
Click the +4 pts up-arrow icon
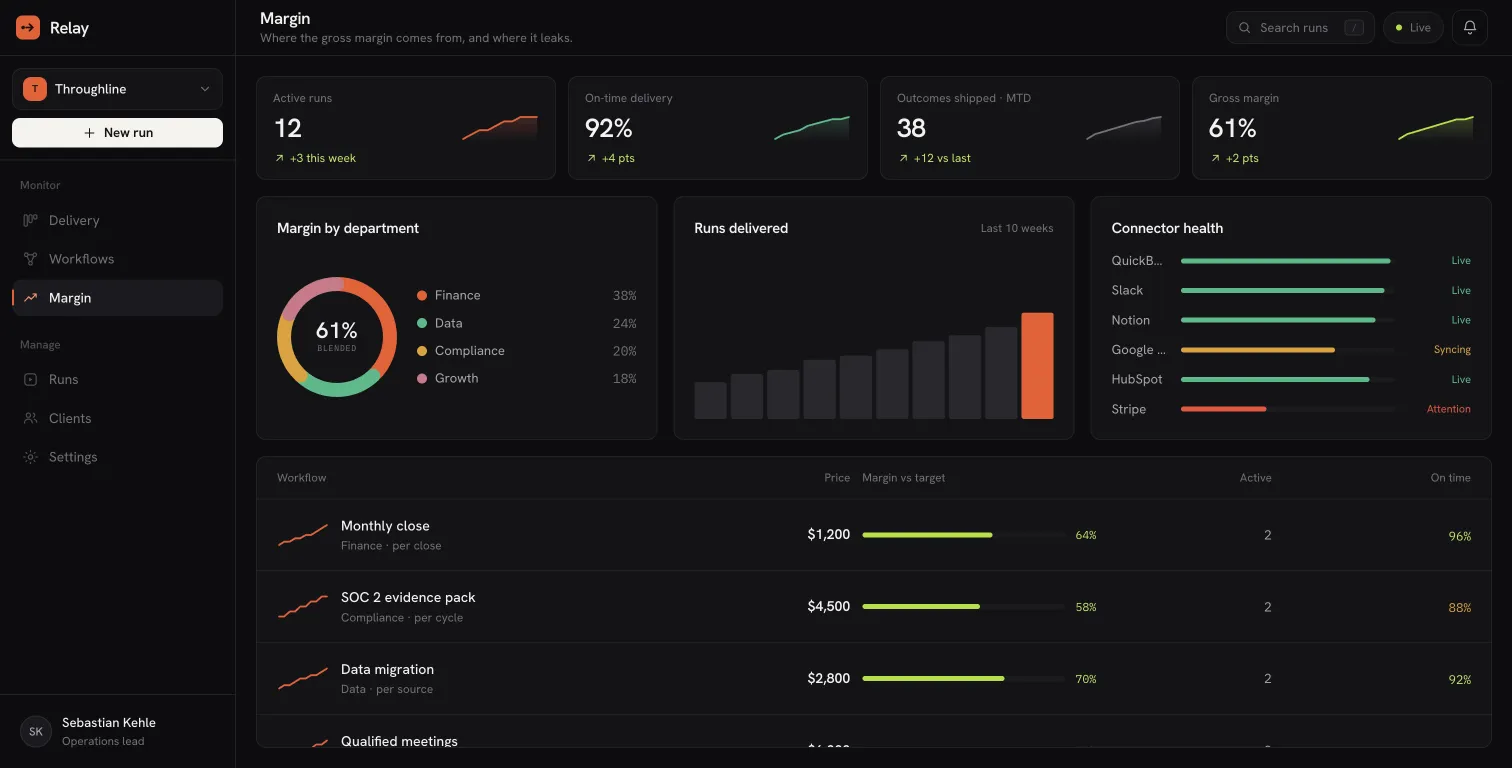[591, 158]
